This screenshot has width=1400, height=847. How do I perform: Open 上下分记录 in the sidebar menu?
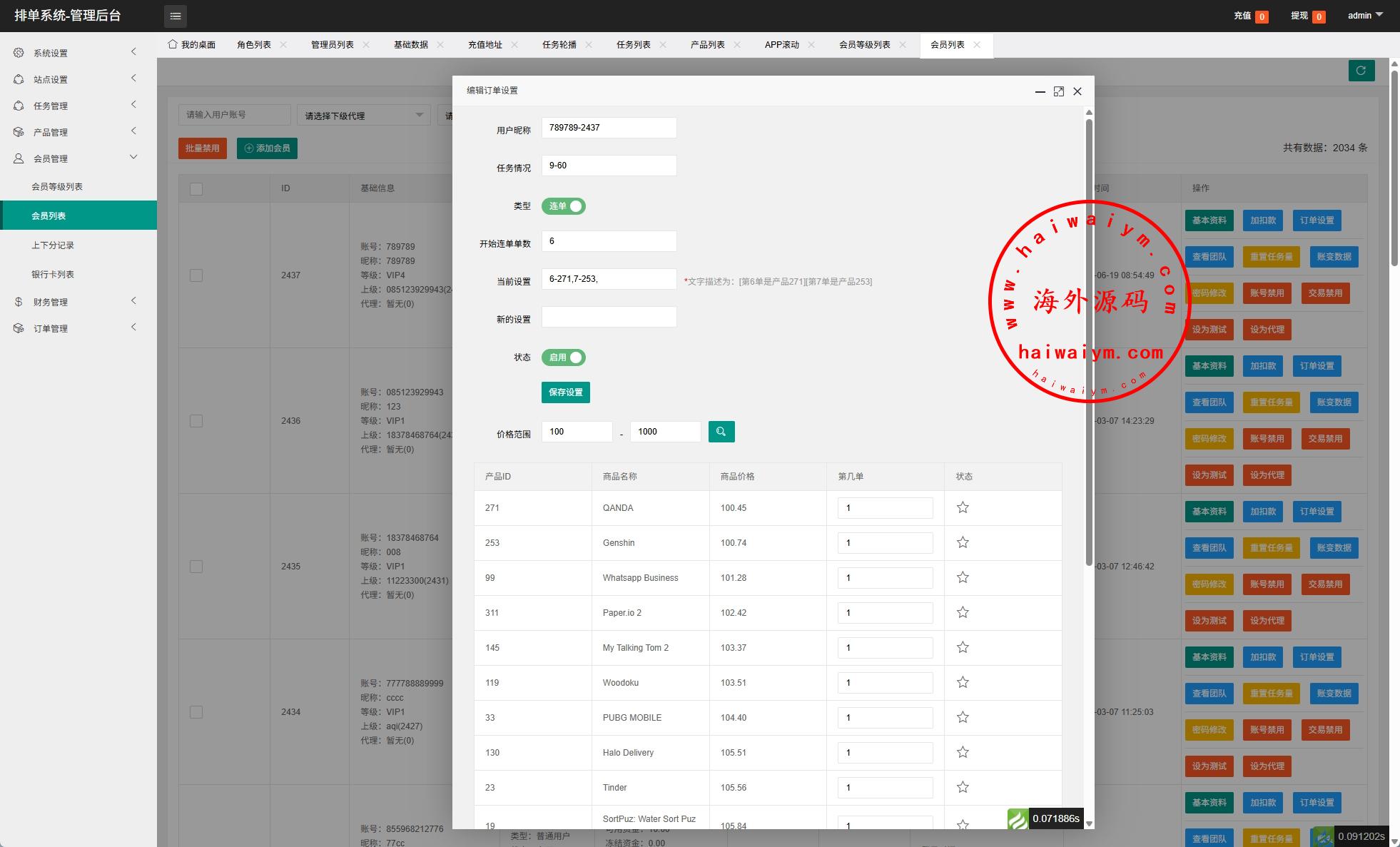[53, 245]
